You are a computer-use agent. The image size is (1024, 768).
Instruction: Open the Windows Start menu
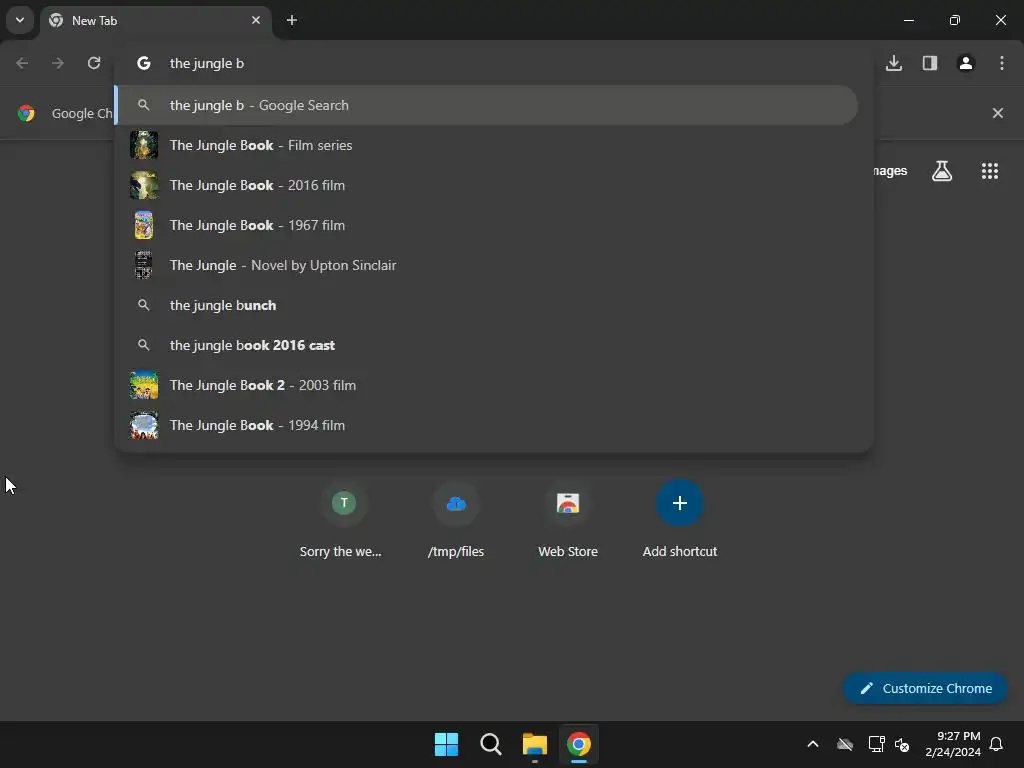click(447, 744)
